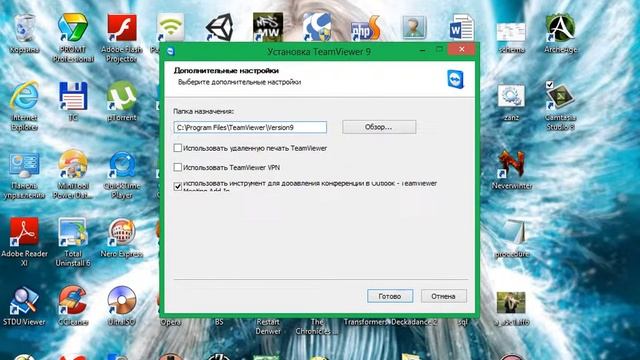Open Панель управления control panel icon
Image resolution: width=640 pixels, height=360 pixels.
[x=24, y=165]
